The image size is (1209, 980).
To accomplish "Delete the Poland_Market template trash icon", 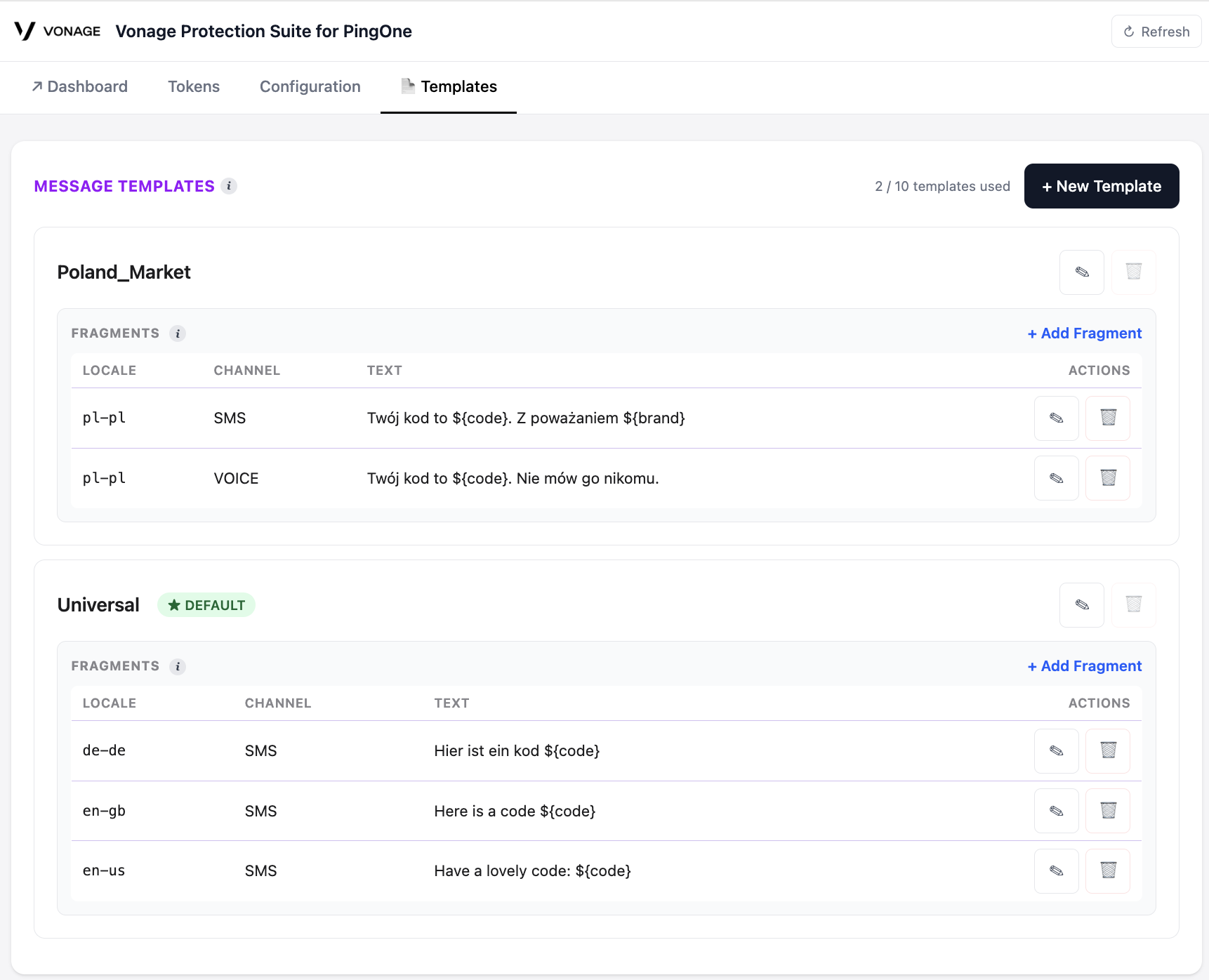I will point(1133,272).
